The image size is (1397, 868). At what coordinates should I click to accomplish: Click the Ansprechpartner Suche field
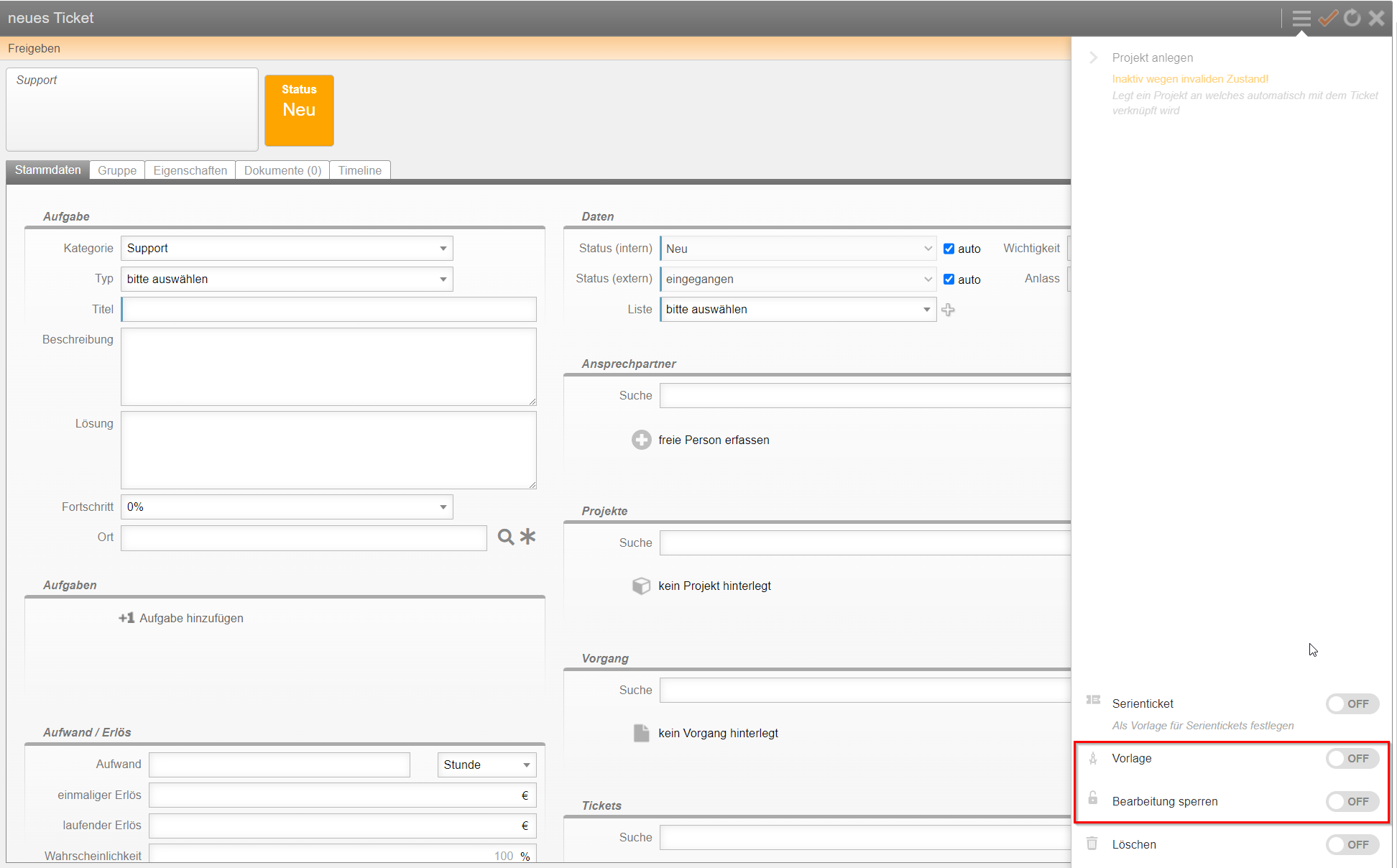[x=865, y=396]
